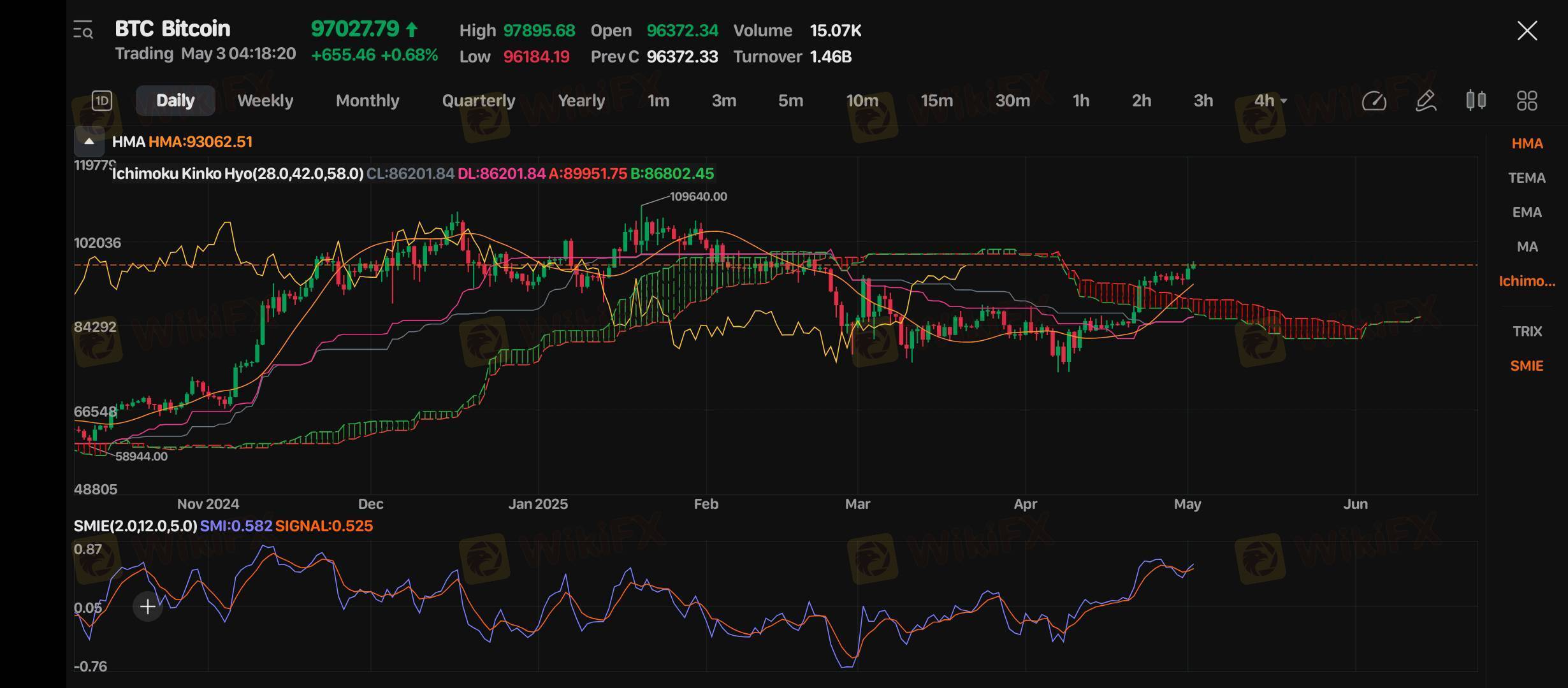Click the SMIE(2.0,12.0,5.0) settings label
The image size is (1568, 688).
[135, 526]
